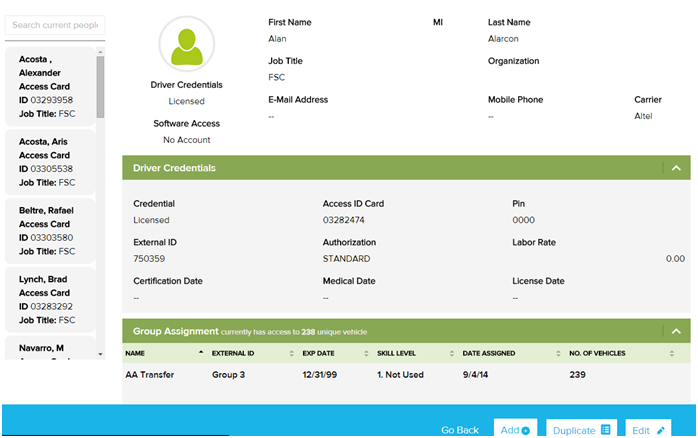
Task: Sort by SKILL LEVEL column arrows
Action: 450,353
